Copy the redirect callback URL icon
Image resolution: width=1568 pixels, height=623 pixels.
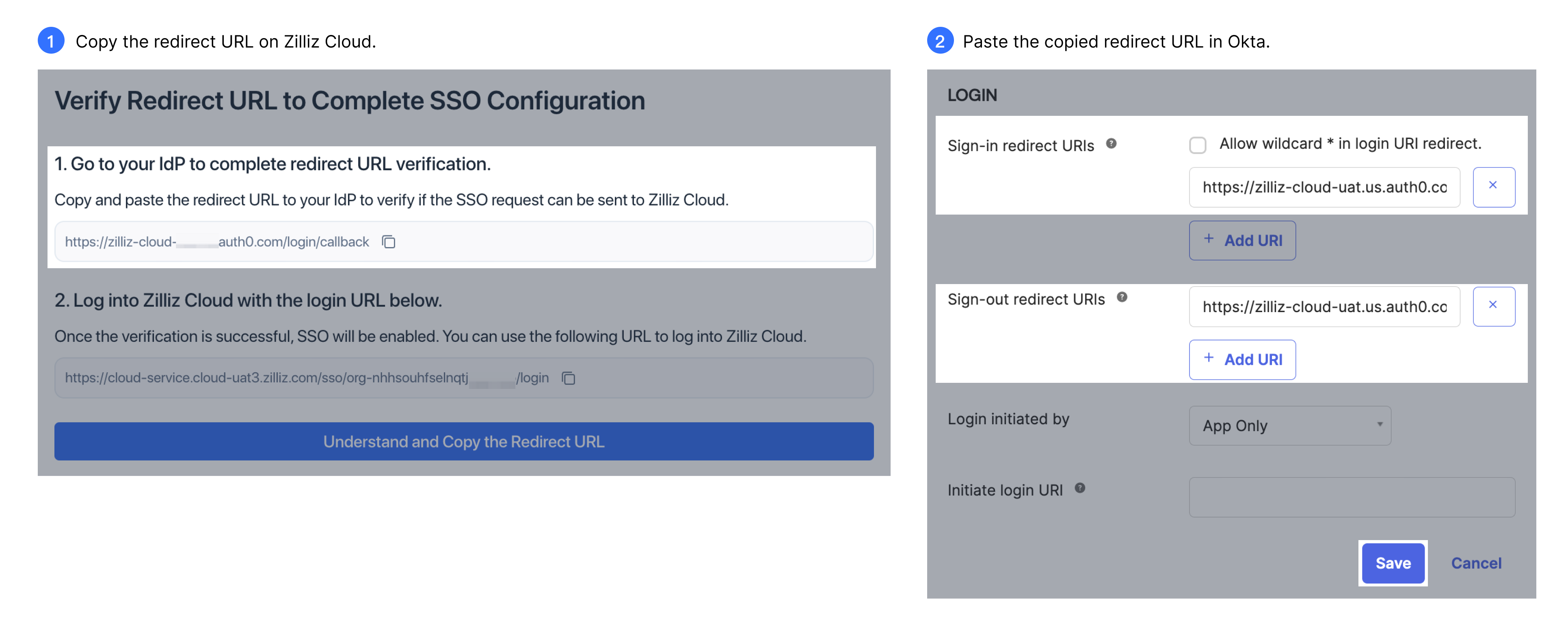388,242
